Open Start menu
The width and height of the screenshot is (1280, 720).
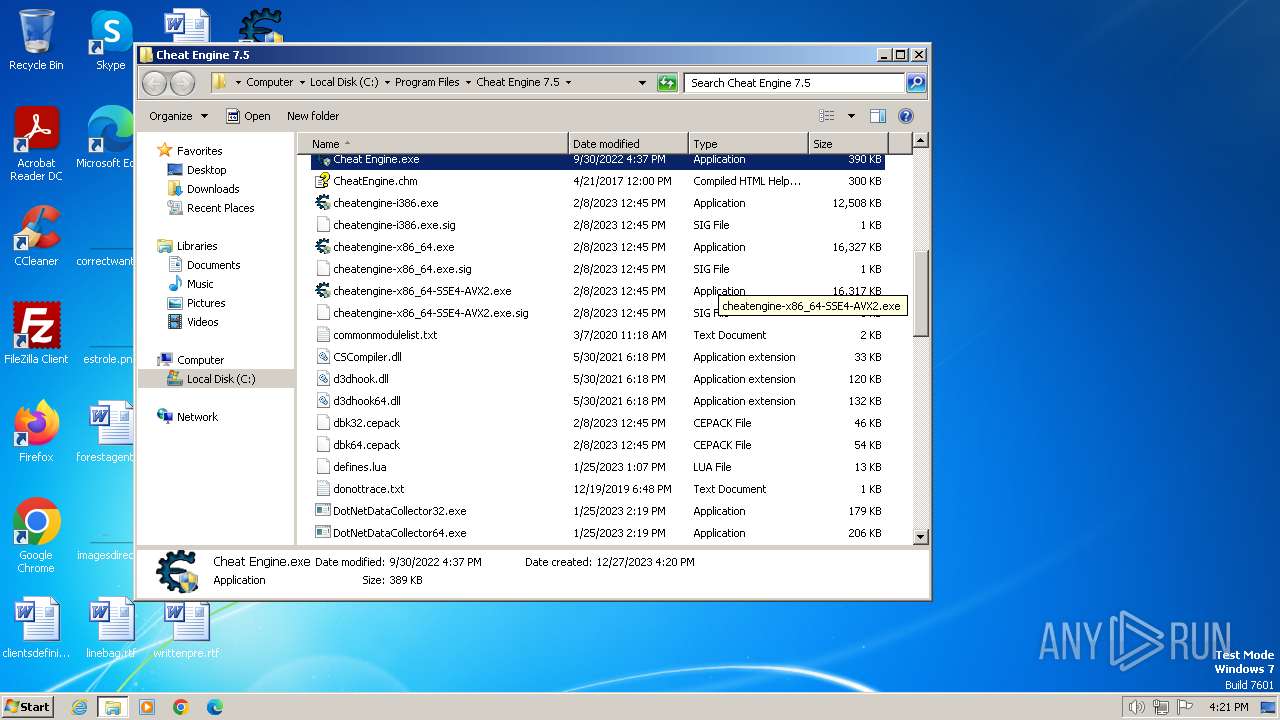click(x=27, y=707)
